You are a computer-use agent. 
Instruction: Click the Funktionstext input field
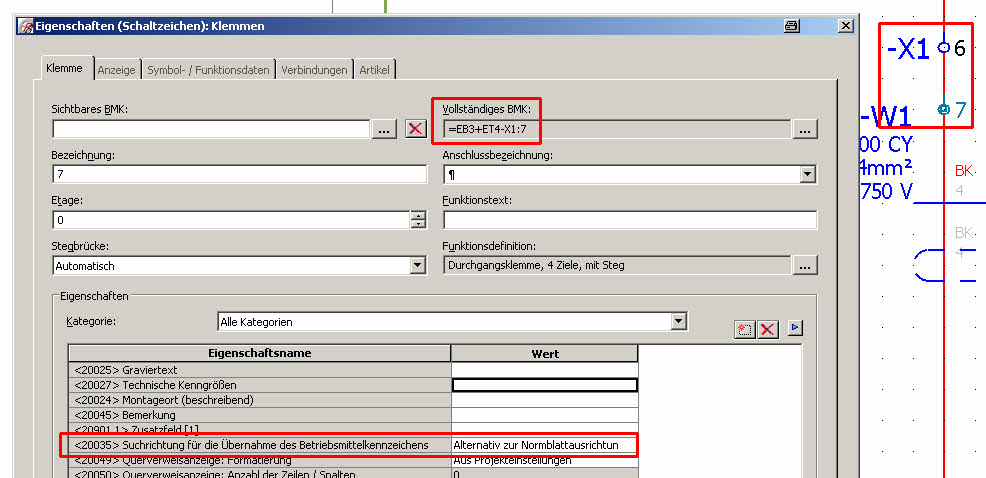click(x=630, y=220)
